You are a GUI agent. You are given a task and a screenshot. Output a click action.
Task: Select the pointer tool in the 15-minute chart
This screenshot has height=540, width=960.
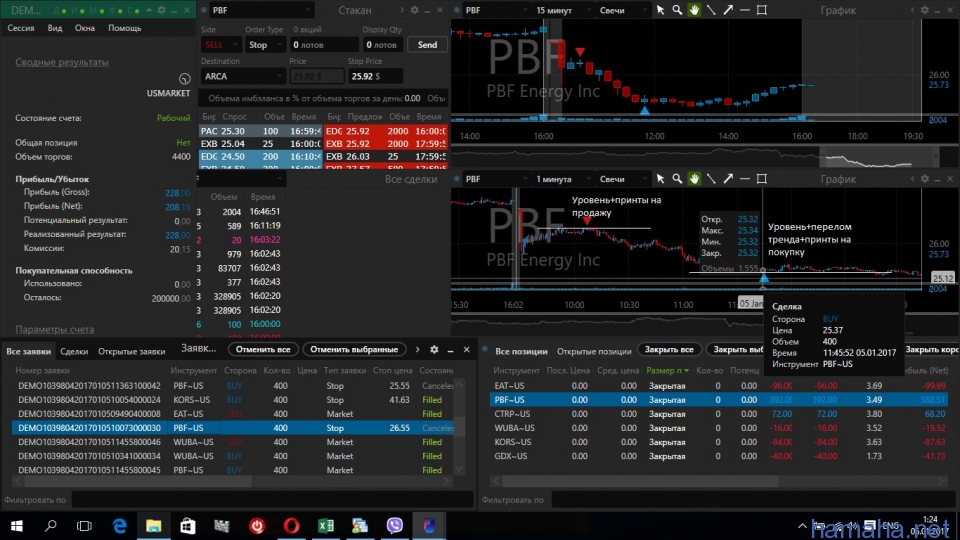pyautogui.click(x=660, y=10)
